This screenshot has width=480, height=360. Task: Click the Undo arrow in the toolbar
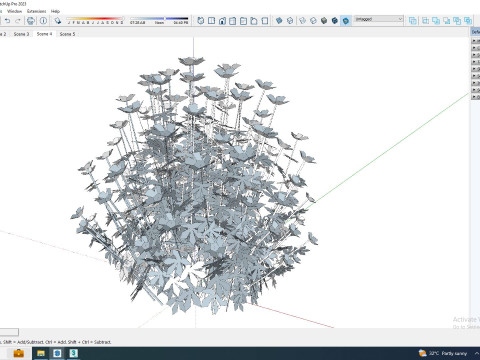(x=7, y=21)
